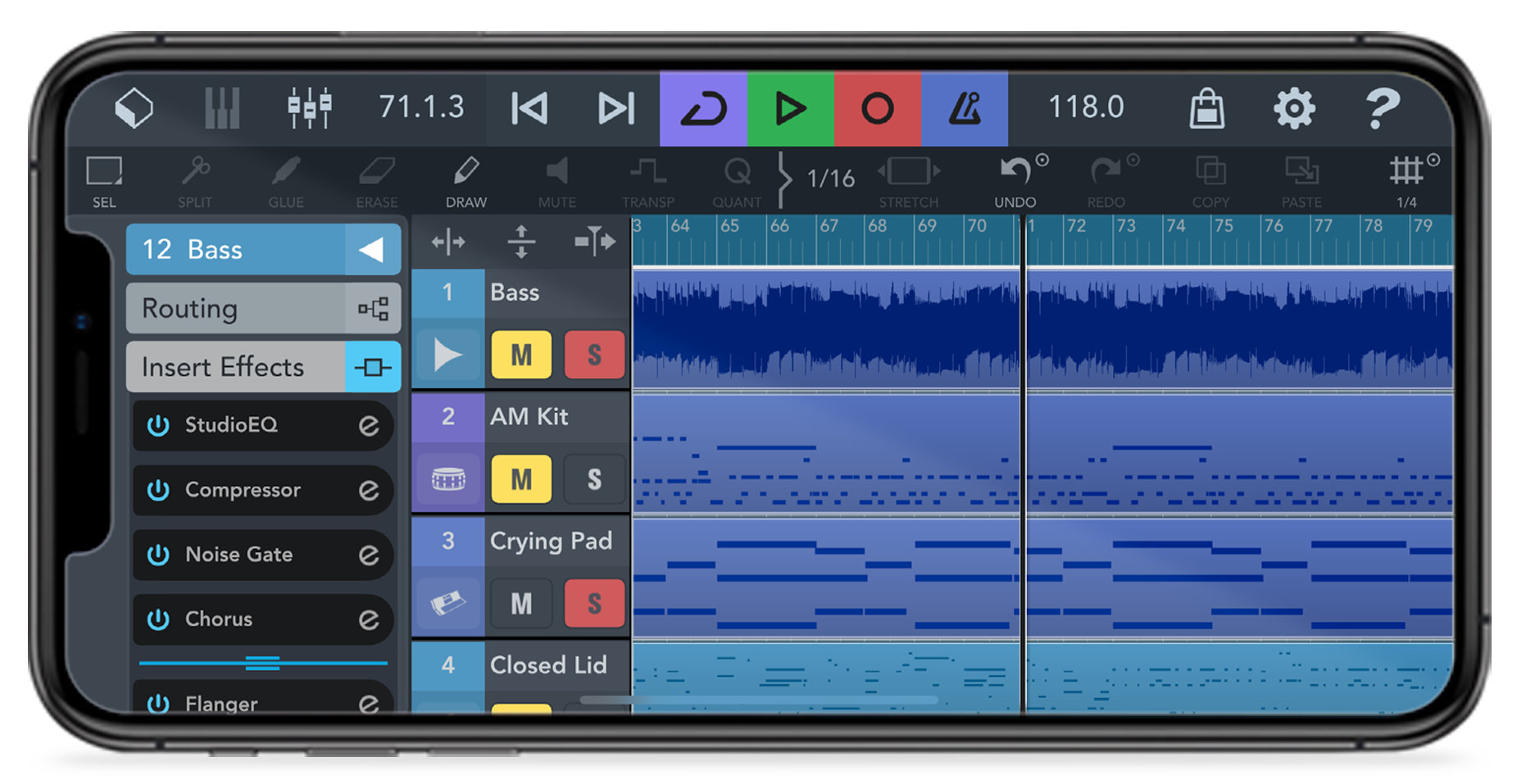The width and height of the screenshot is (1526, 784).
Task: Open the virtual keyboard panel
Action: coord(221,106)
